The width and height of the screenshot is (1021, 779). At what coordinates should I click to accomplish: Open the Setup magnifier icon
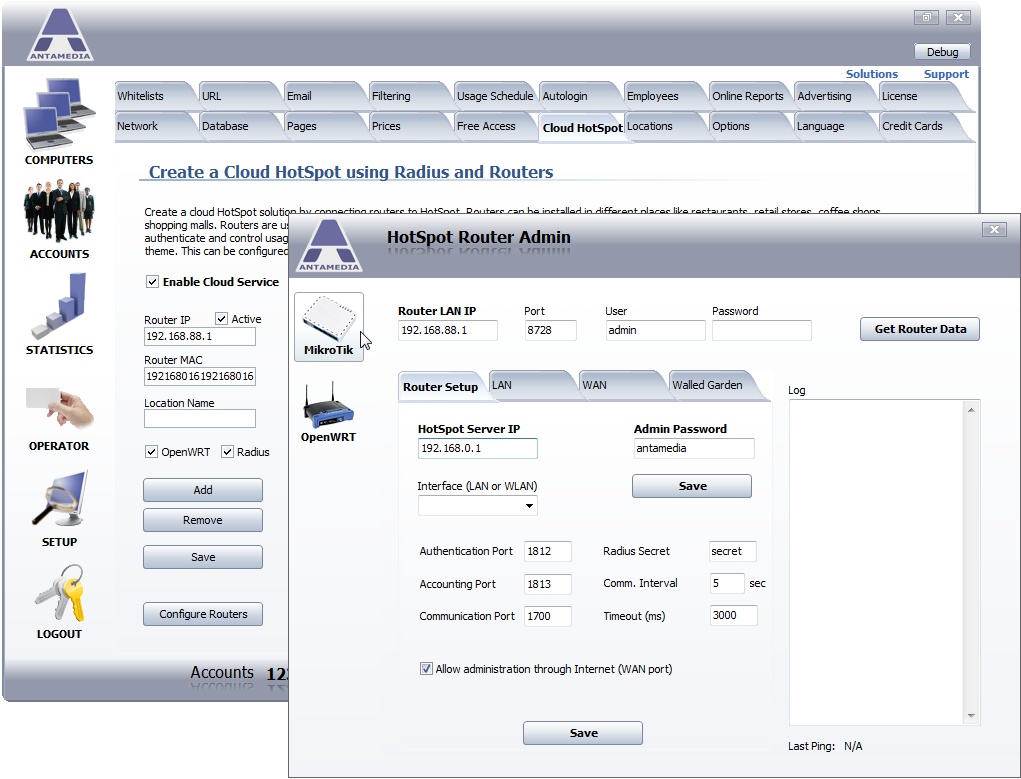[59, 498]
